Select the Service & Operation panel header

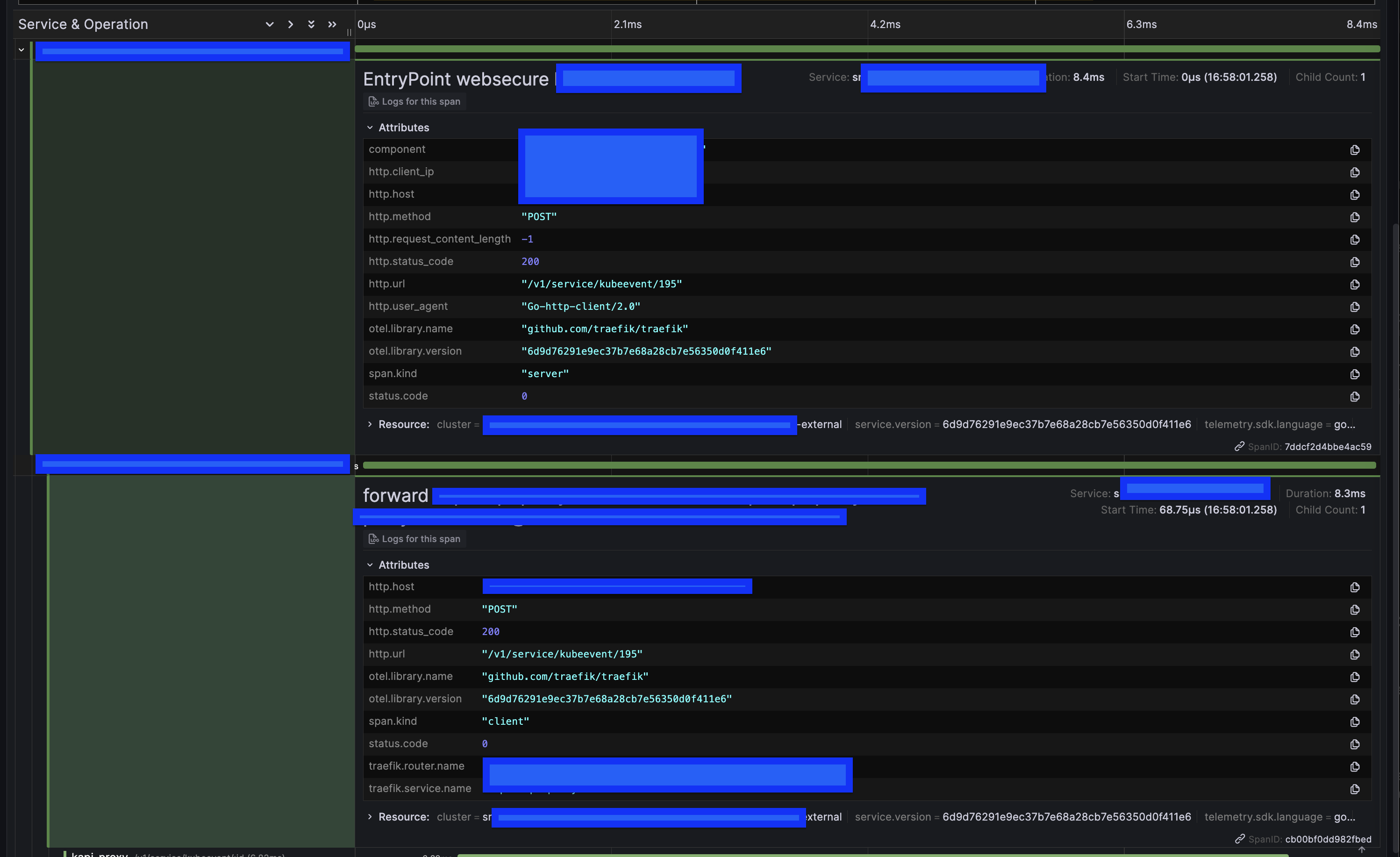tap(83, 24)
